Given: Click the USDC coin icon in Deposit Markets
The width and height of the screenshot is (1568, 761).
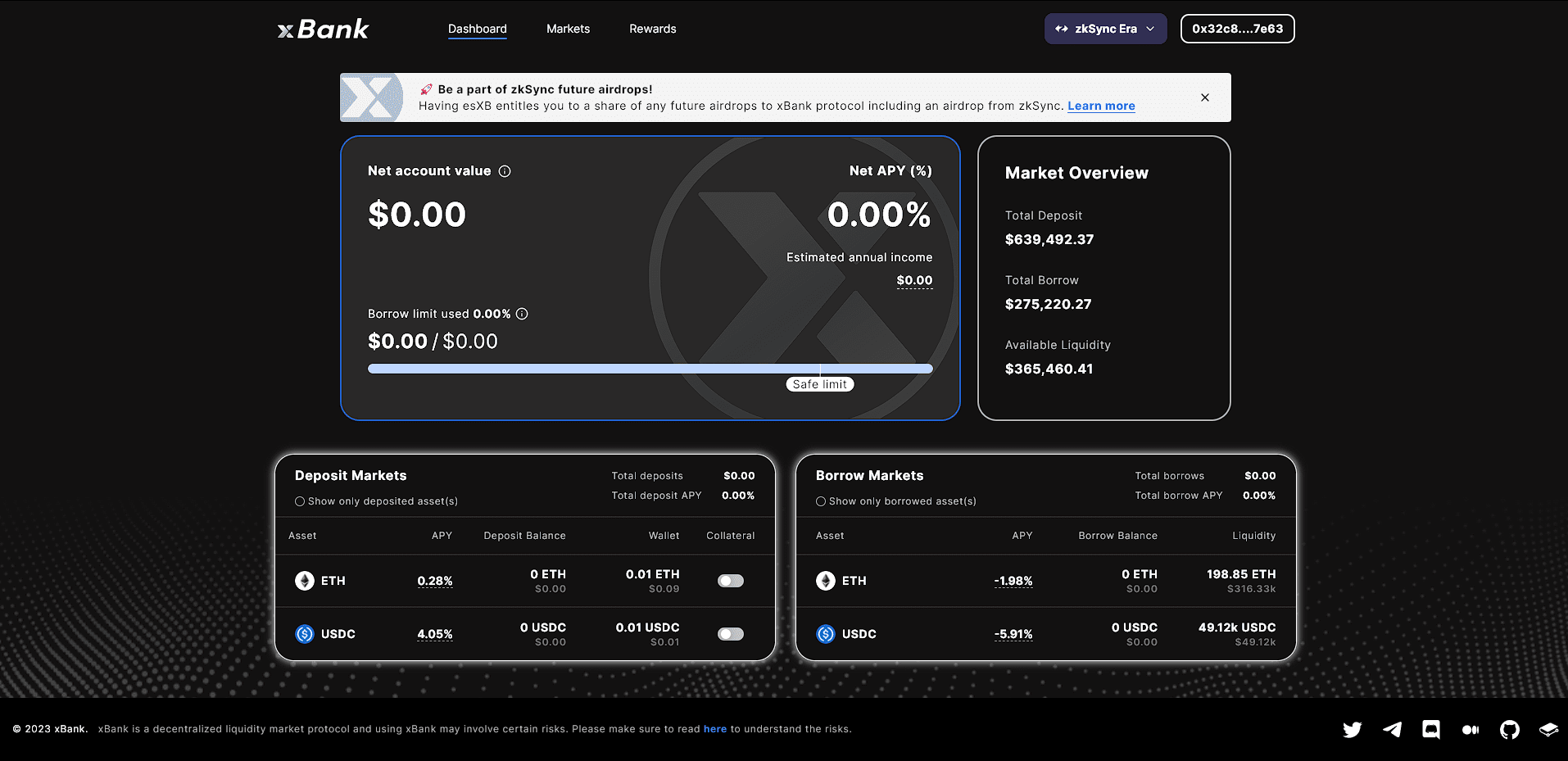Looking at the screenshot, I should pos(305,634).
